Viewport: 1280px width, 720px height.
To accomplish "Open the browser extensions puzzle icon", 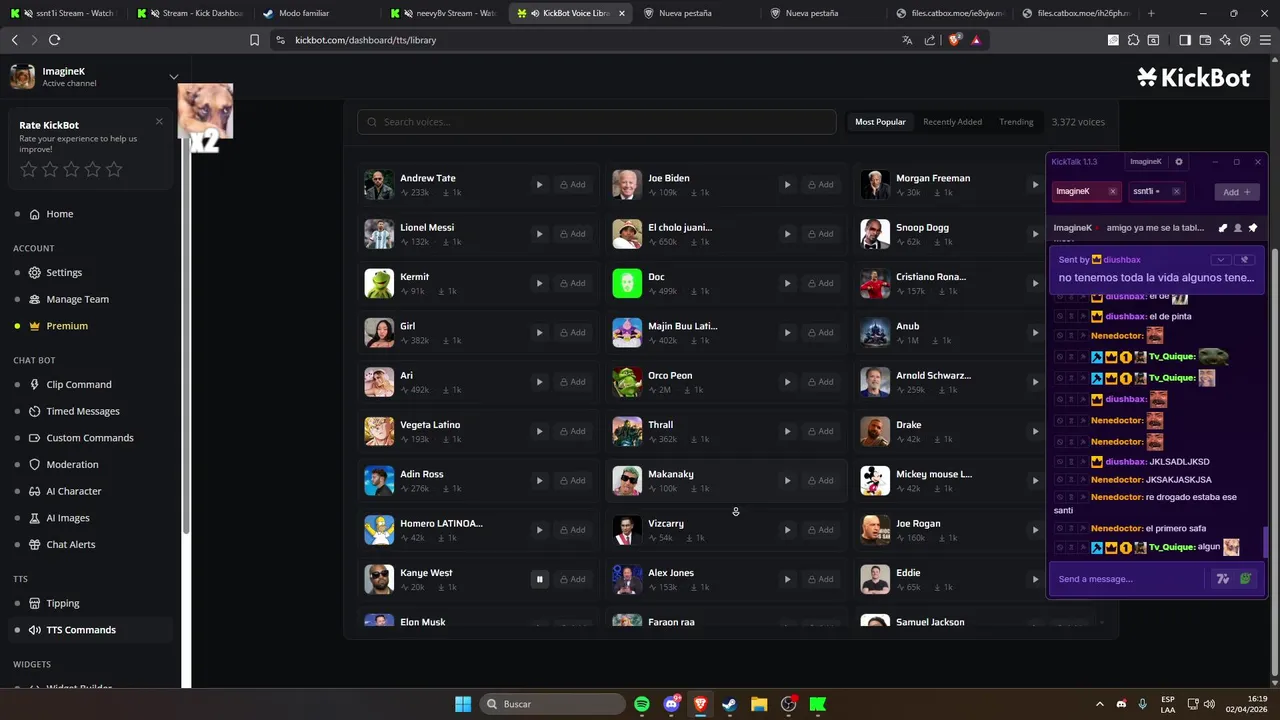I will click(1133, 40).
